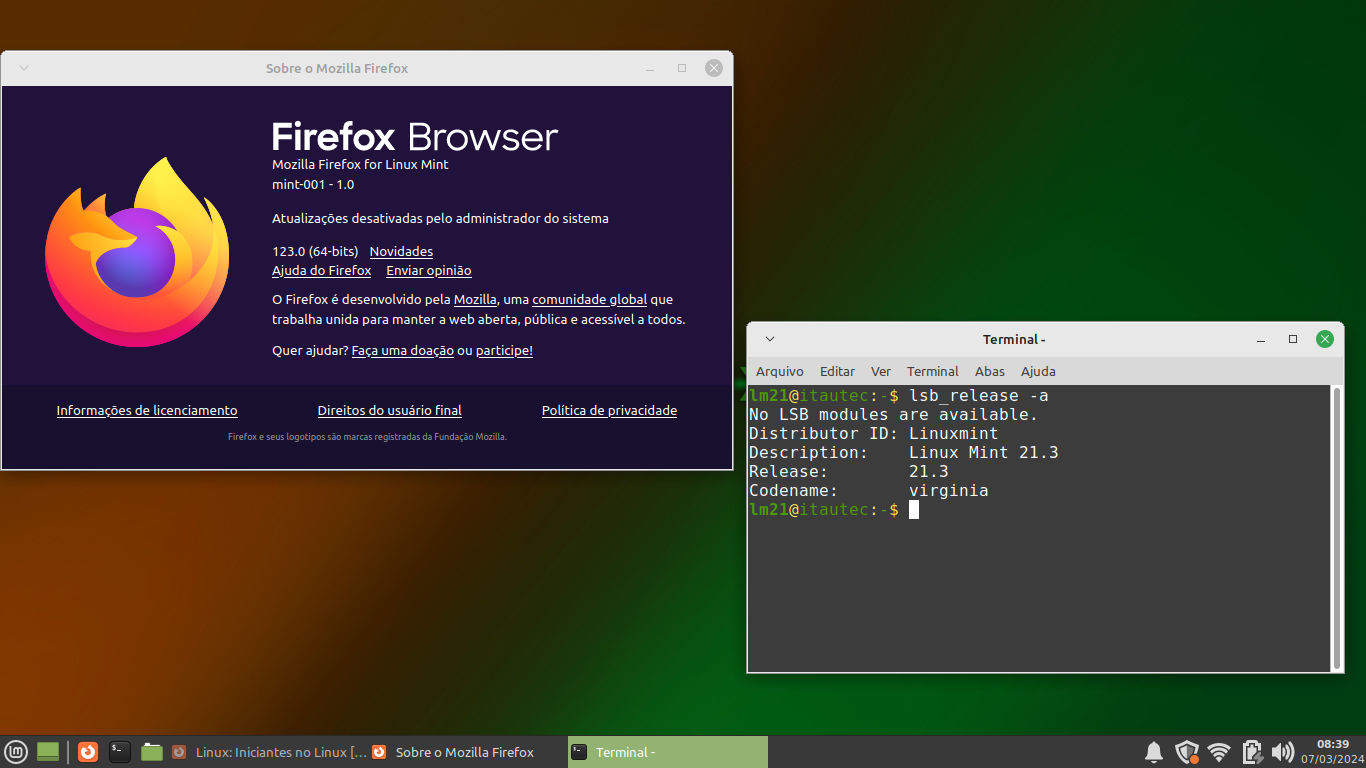Image resolution: width=1366 pixels, height=768 pixels.
Task: Open Política de privacidade link
Action: click(609, 411)
